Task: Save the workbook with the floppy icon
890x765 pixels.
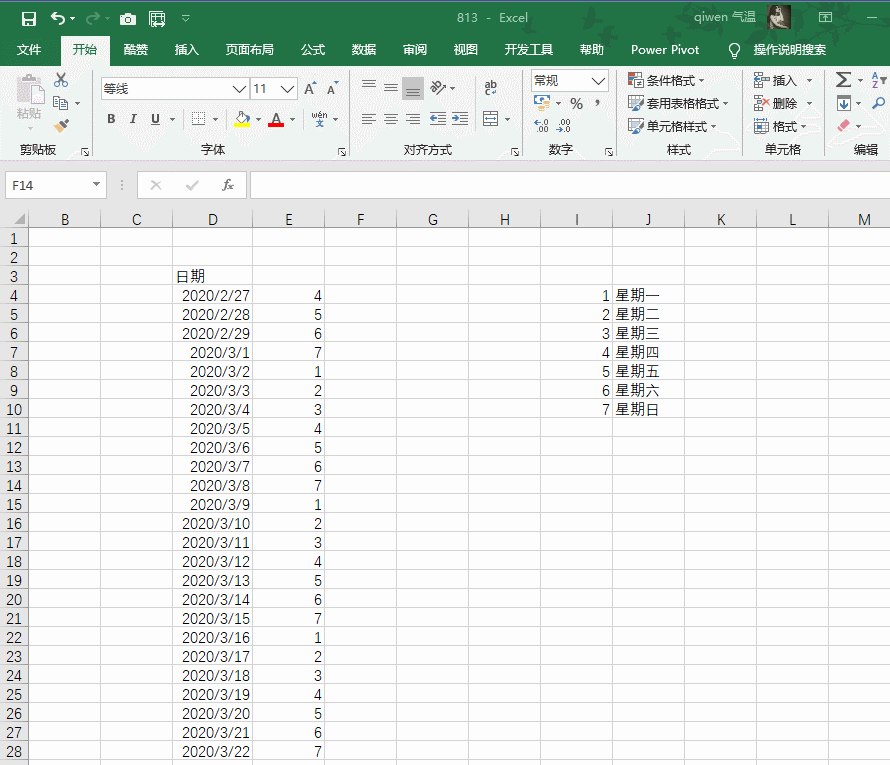Action: (x=28, y=19)
